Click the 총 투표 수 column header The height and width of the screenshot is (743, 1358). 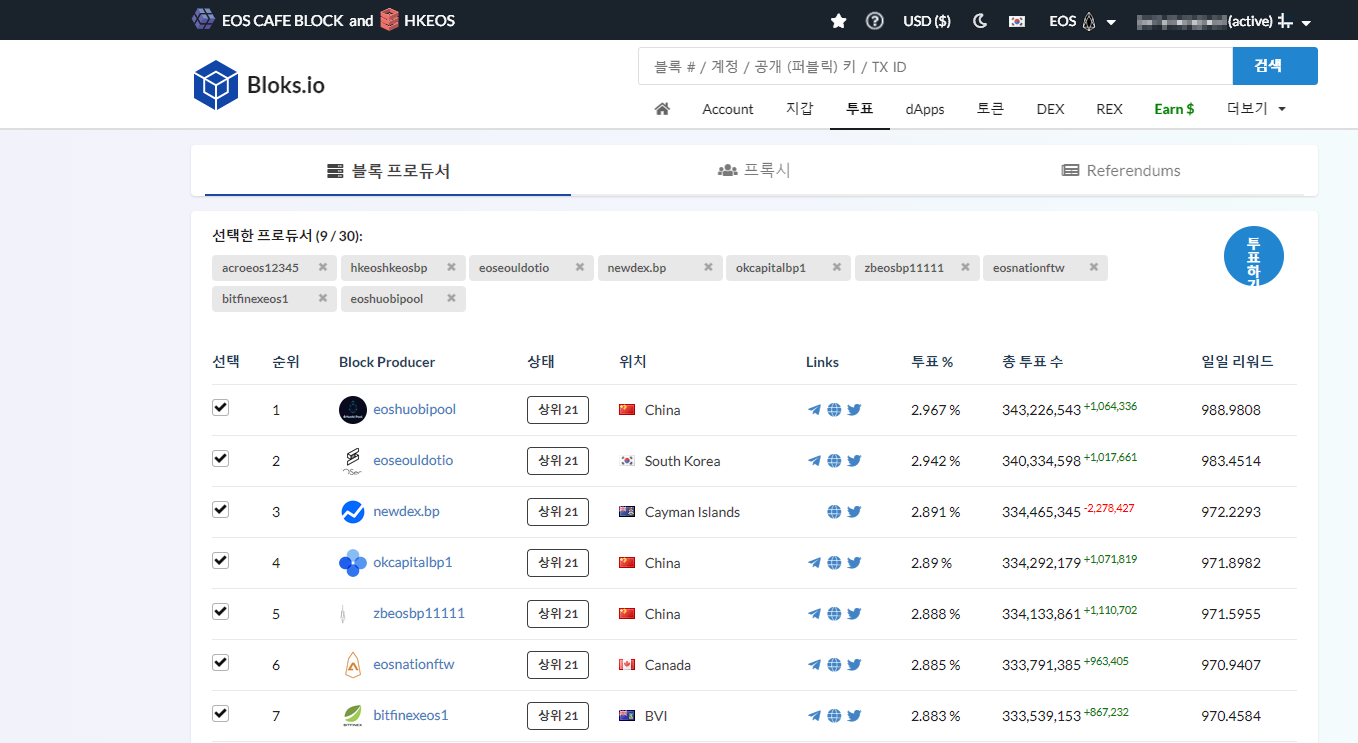tap(1032, 362)
